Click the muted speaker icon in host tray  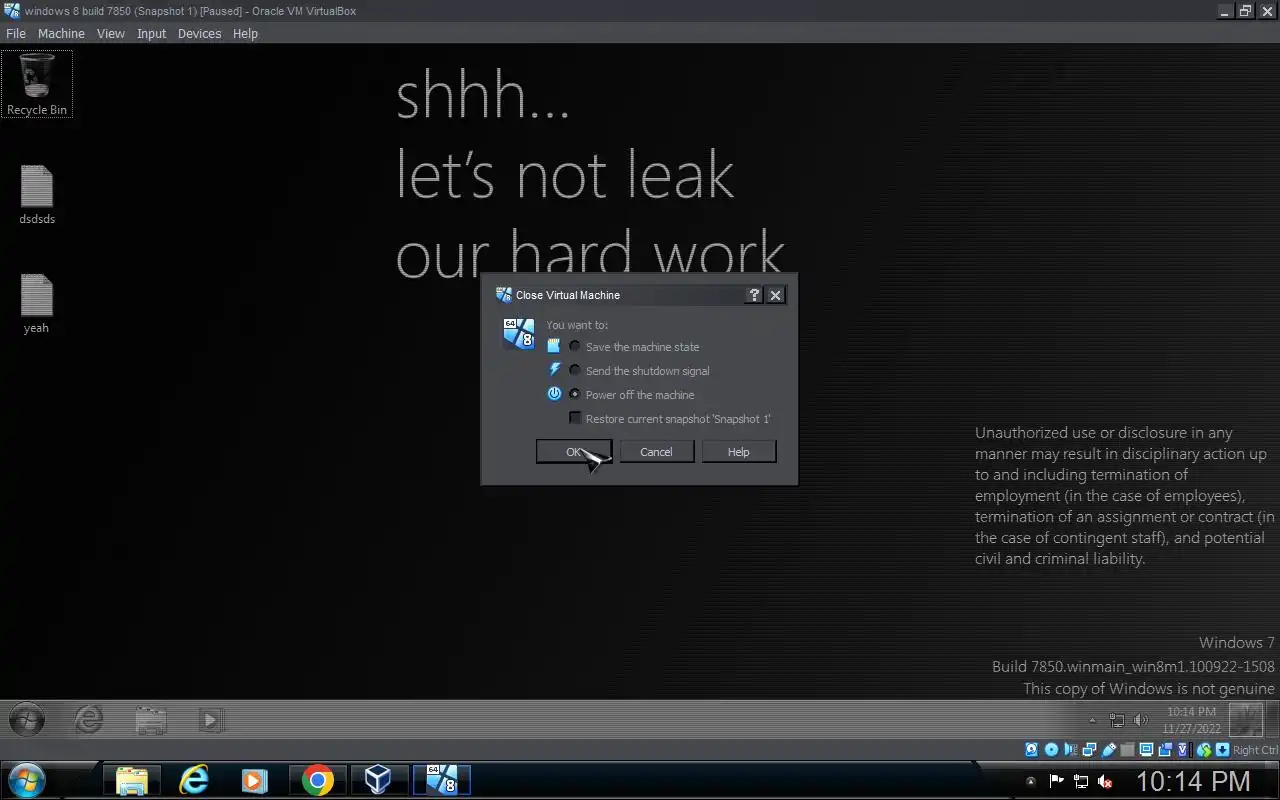pyautogui.click(x=1105, y=781)
